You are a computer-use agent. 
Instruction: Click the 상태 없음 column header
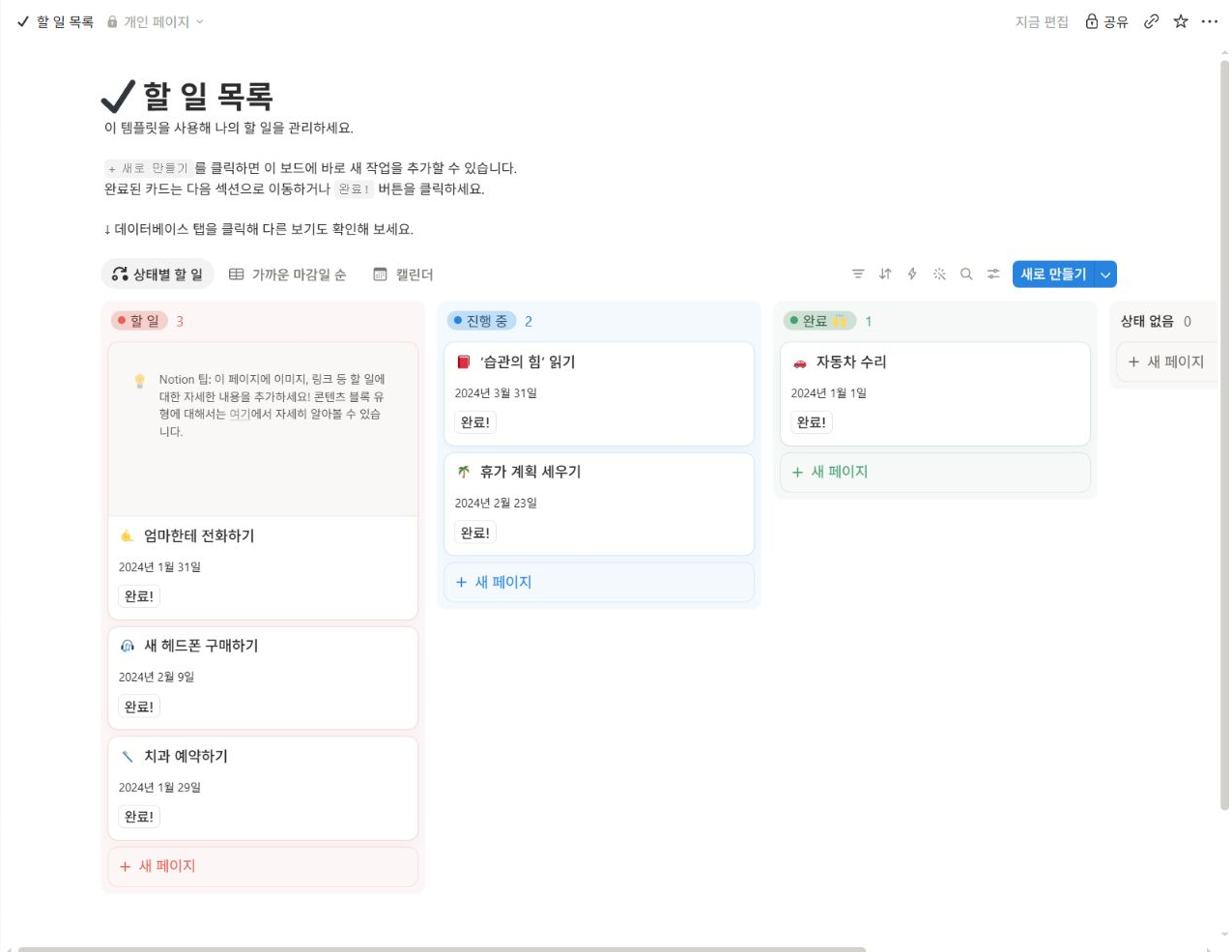coord(1147,321)
